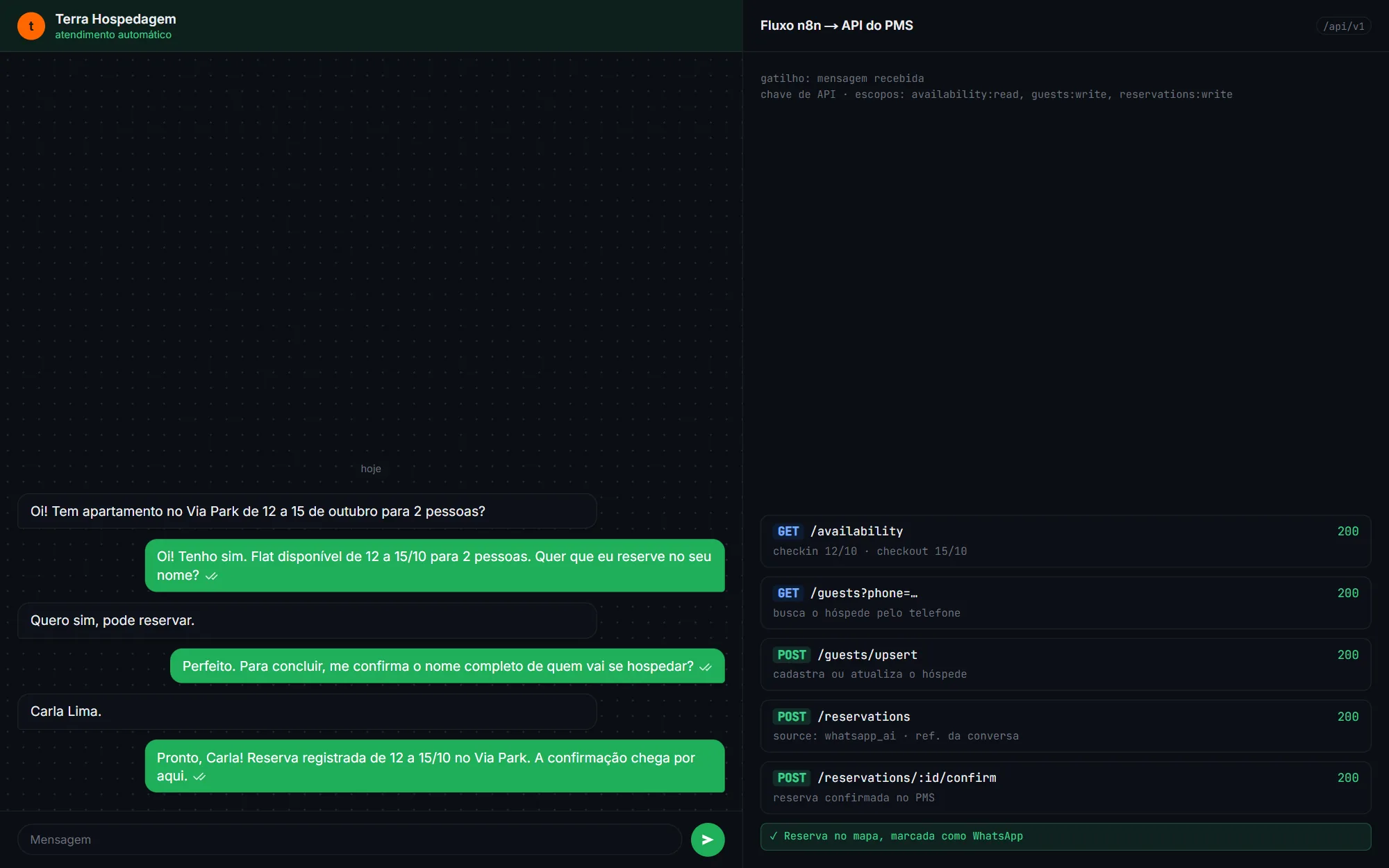This screenshot has height=868, width=1389.
Task: Click the 'Pronto, Carla! Reserva registrada' reply
Action: pyautogui.click(x=435, y=766)
